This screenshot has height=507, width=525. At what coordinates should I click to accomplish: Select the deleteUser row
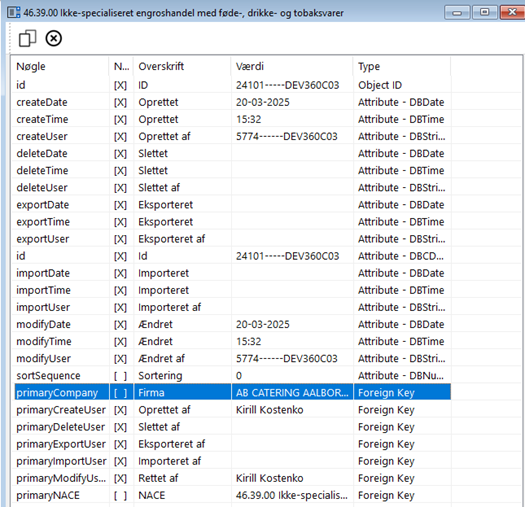click(232, 188)
